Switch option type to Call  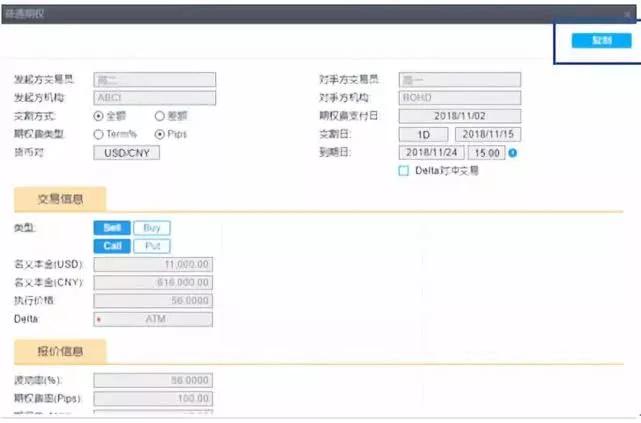(x=111, y=246)
